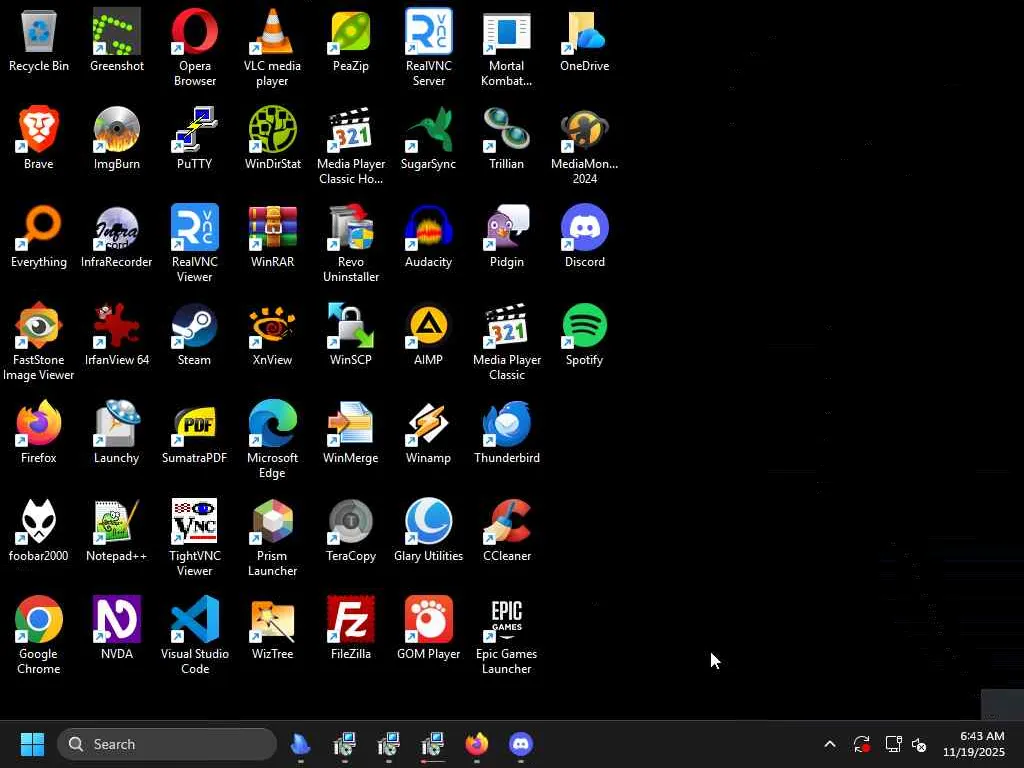The width and height of the screenshot is (1024, 768).
Task: Click the taskbar Search box
Action: click(x=167, y=744)
